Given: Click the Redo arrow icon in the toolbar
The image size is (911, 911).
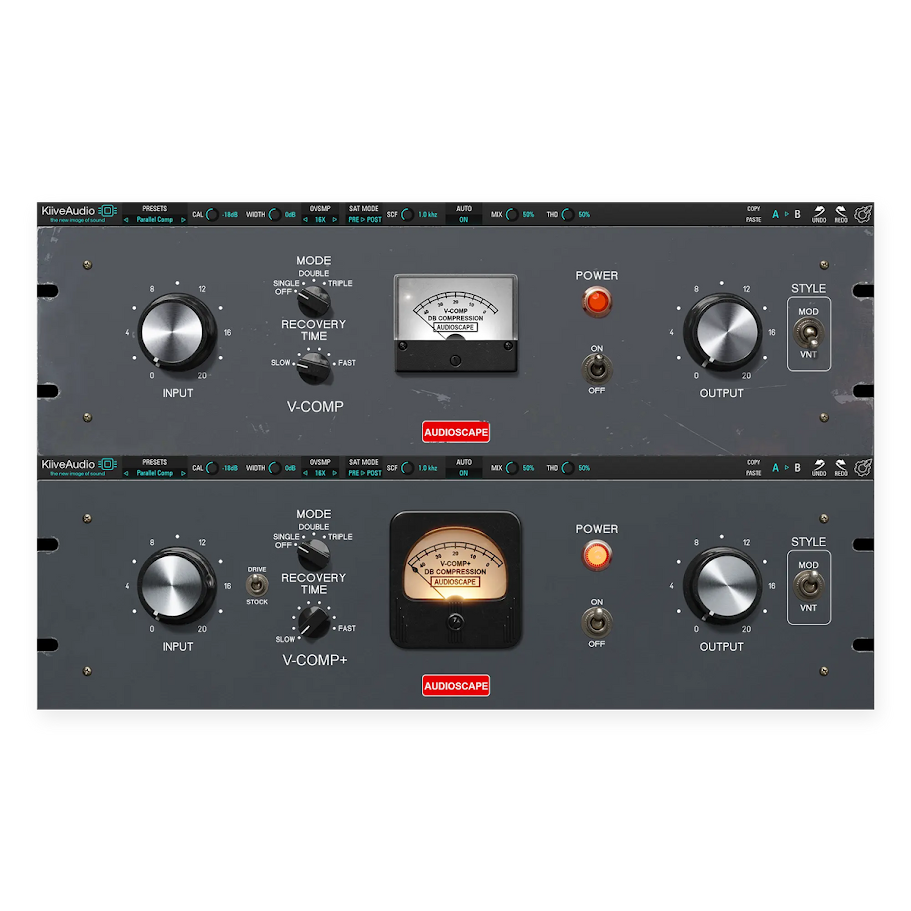Looking at the screenshot, I should 841,213.
